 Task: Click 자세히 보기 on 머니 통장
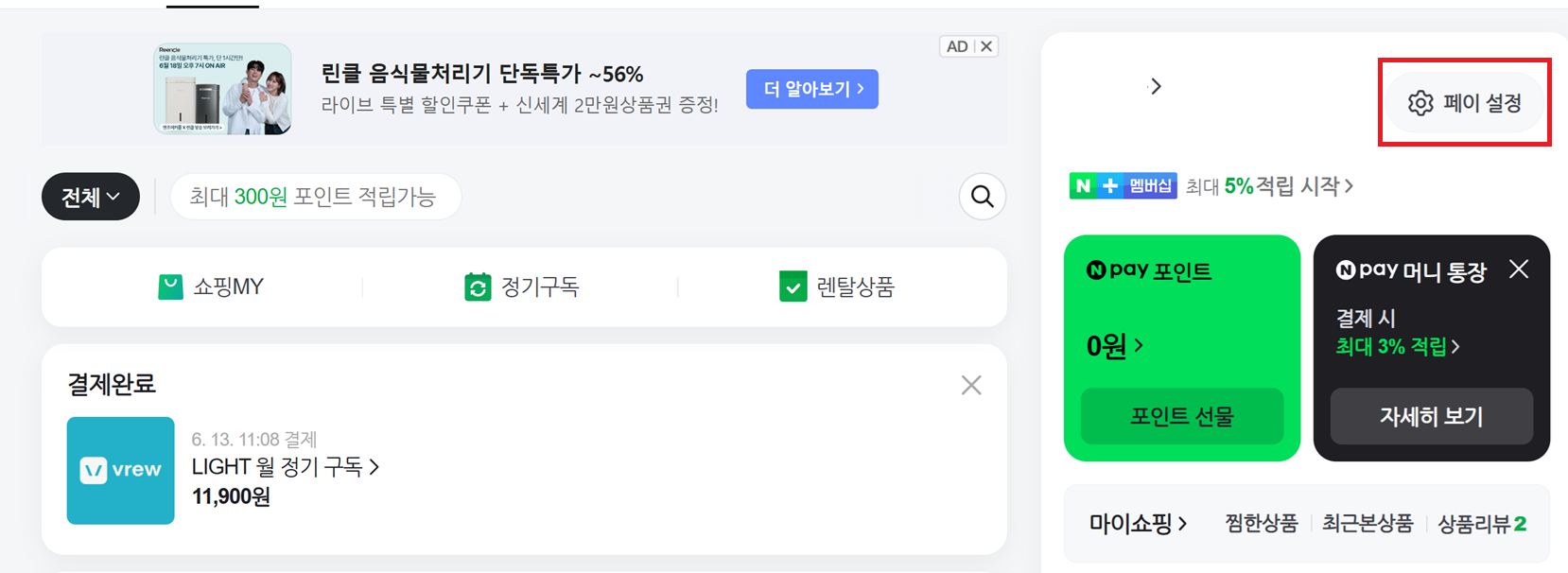pyautogui.click(x=1432, y=416)
